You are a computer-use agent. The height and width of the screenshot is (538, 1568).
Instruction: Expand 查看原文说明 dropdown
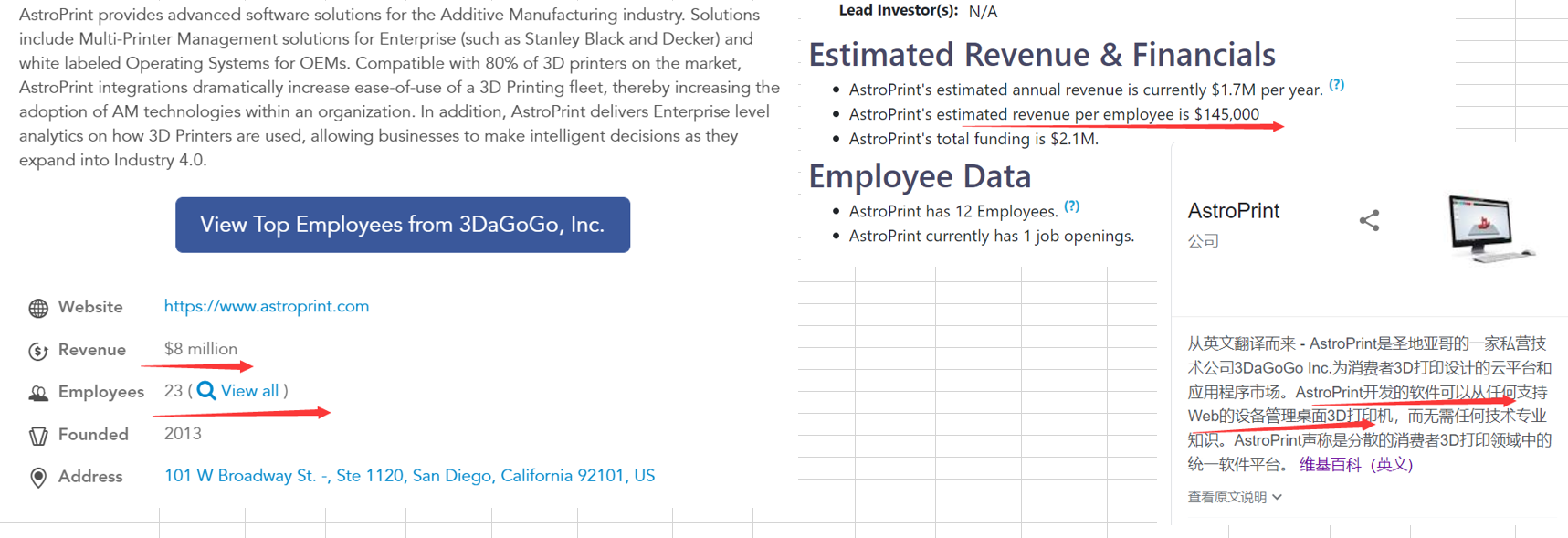coord(1235,497)
